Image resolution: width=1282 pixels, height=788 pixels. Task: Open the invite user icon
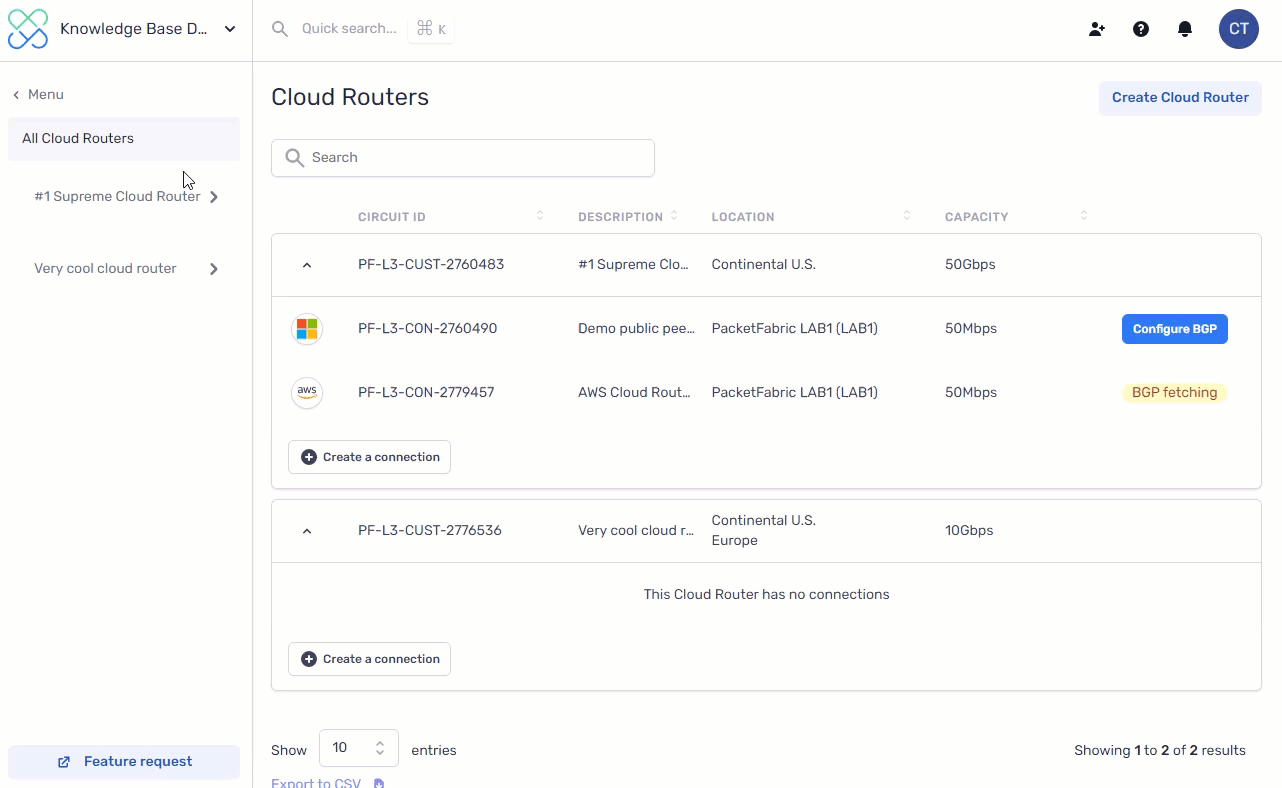1096,29
